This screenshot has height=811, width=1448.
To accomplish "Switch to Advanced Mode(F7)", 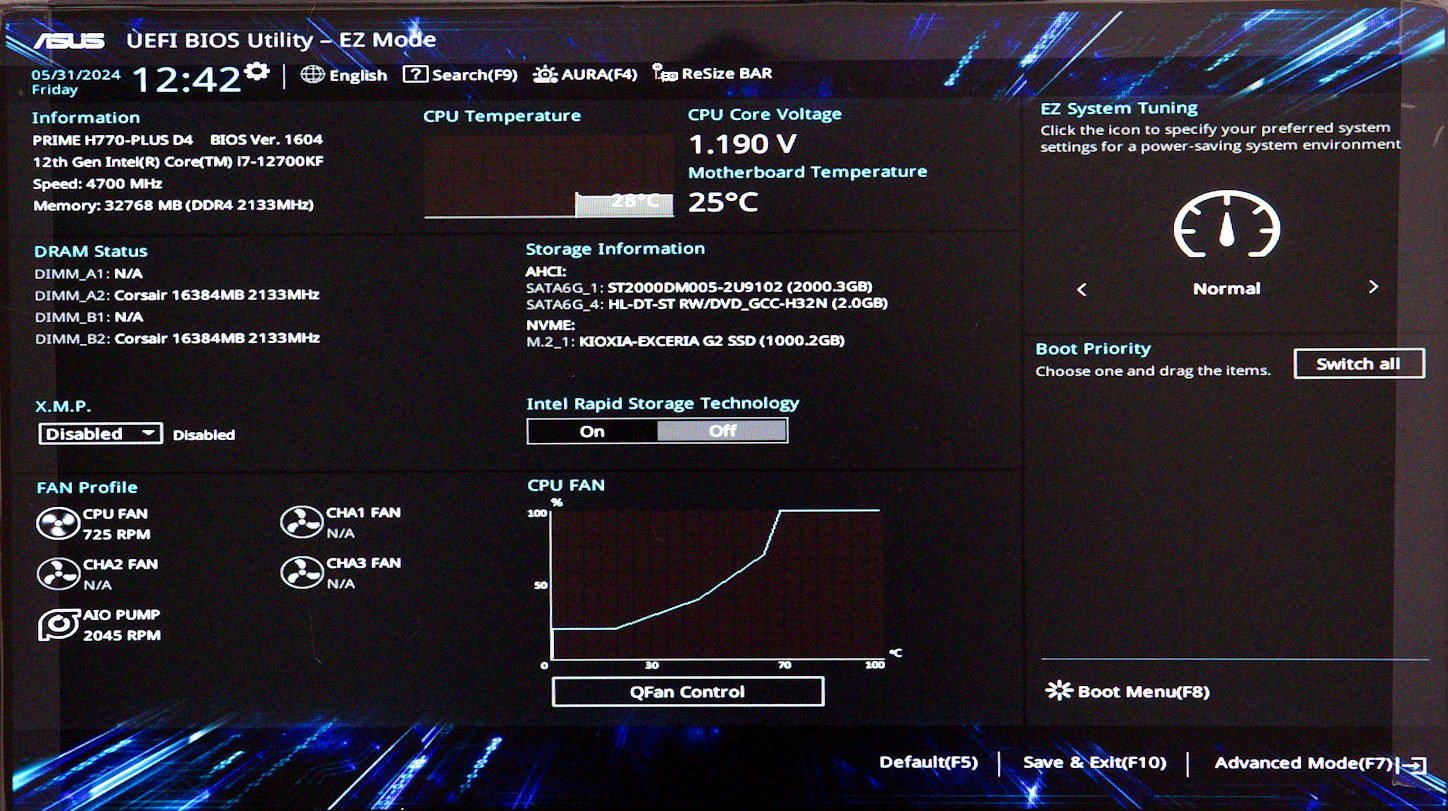I will 1320,764.
